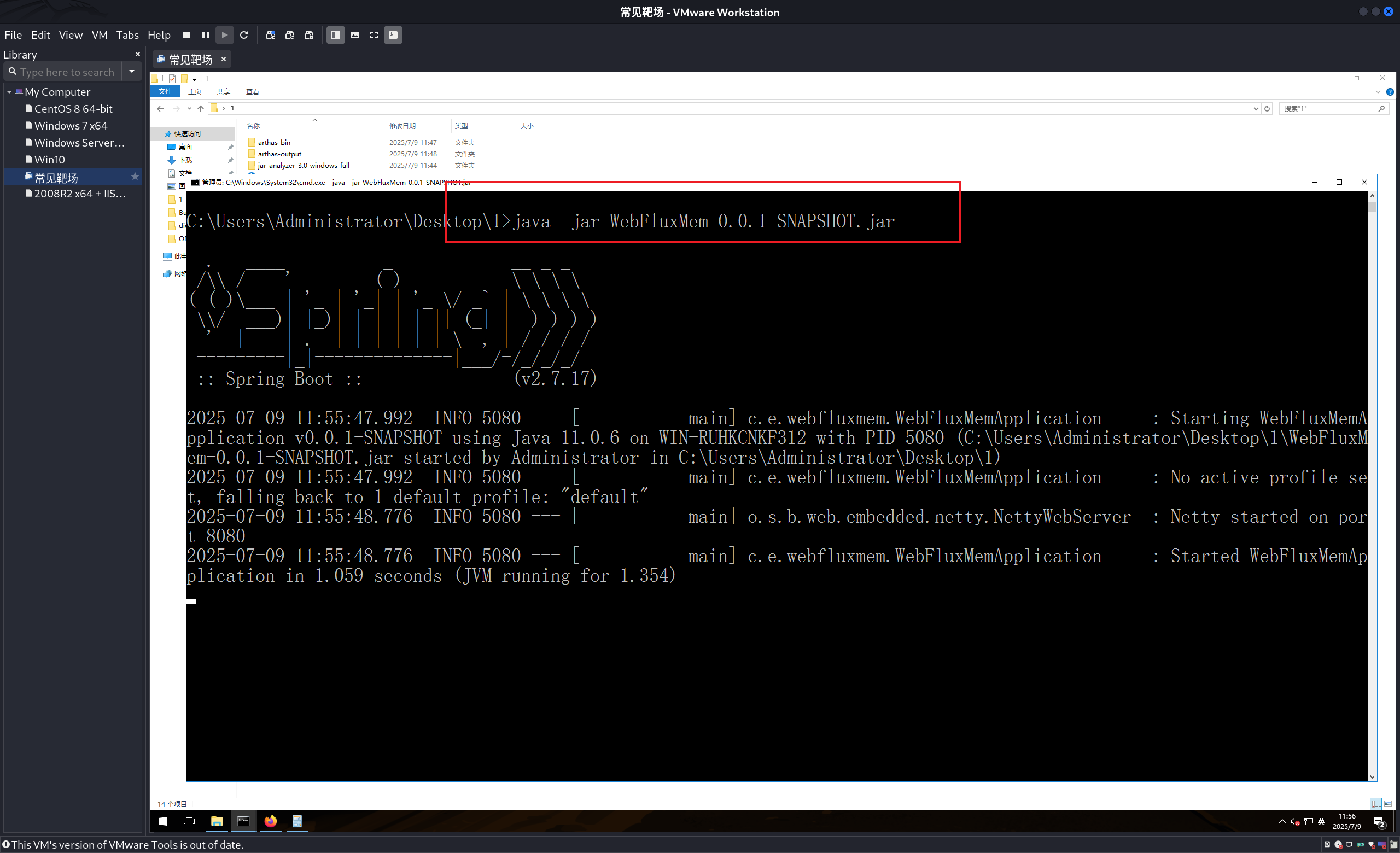This screenshot has height=853, width=1400.
Task: Take a snapshot with the first snapshot icon
Action: (x=271, y=35)
